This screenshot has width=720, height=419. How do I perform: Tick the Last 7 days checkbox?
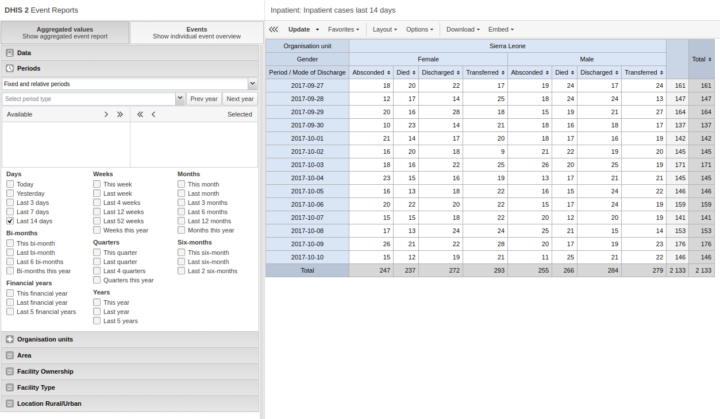coord(10,212)
